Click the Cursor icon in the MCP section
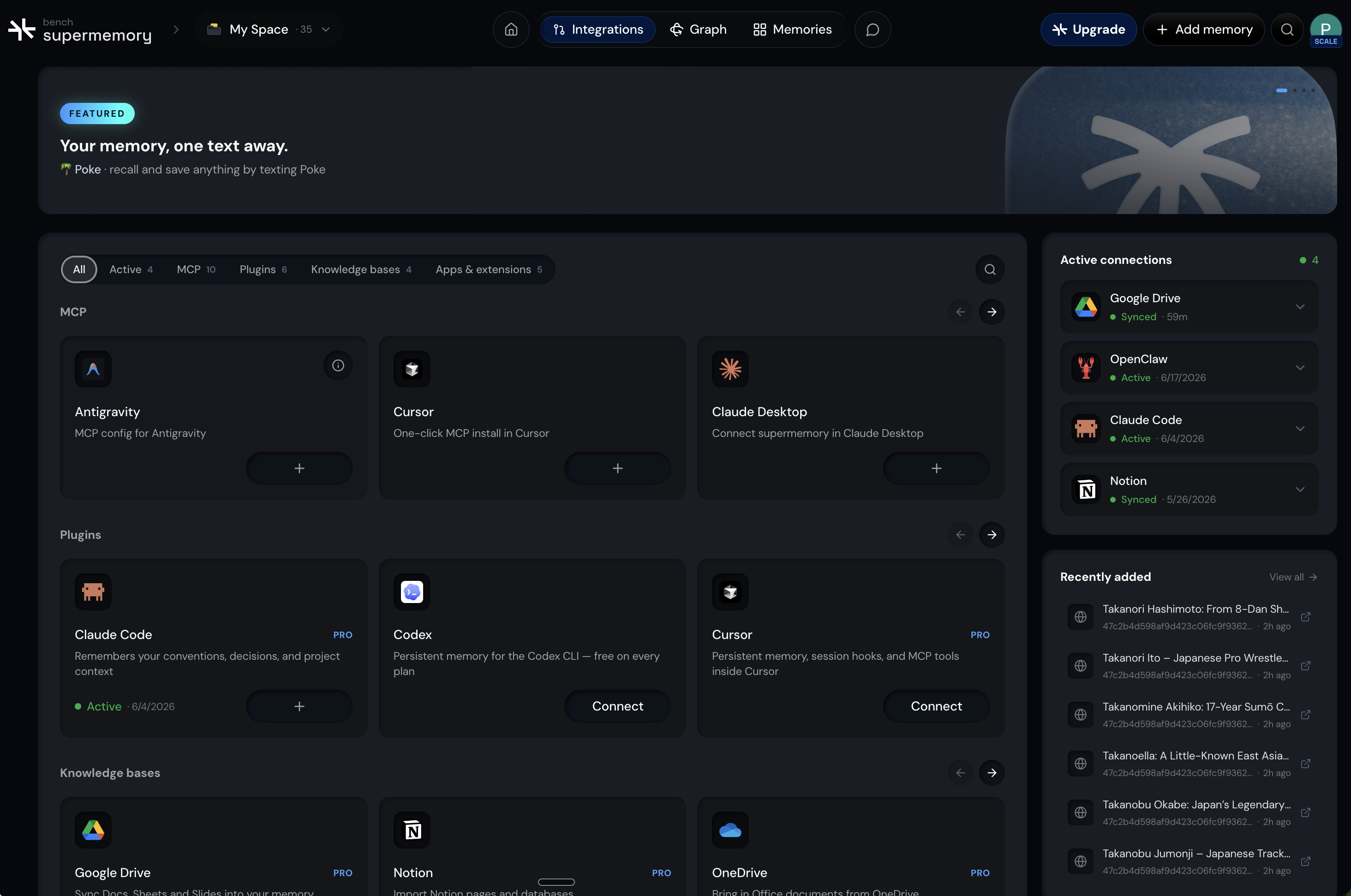 pos(412,369)
